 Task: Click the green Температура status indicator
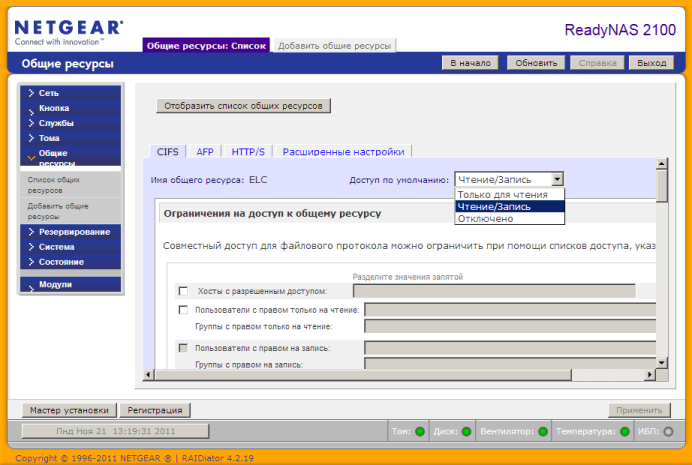click(625, 431)
